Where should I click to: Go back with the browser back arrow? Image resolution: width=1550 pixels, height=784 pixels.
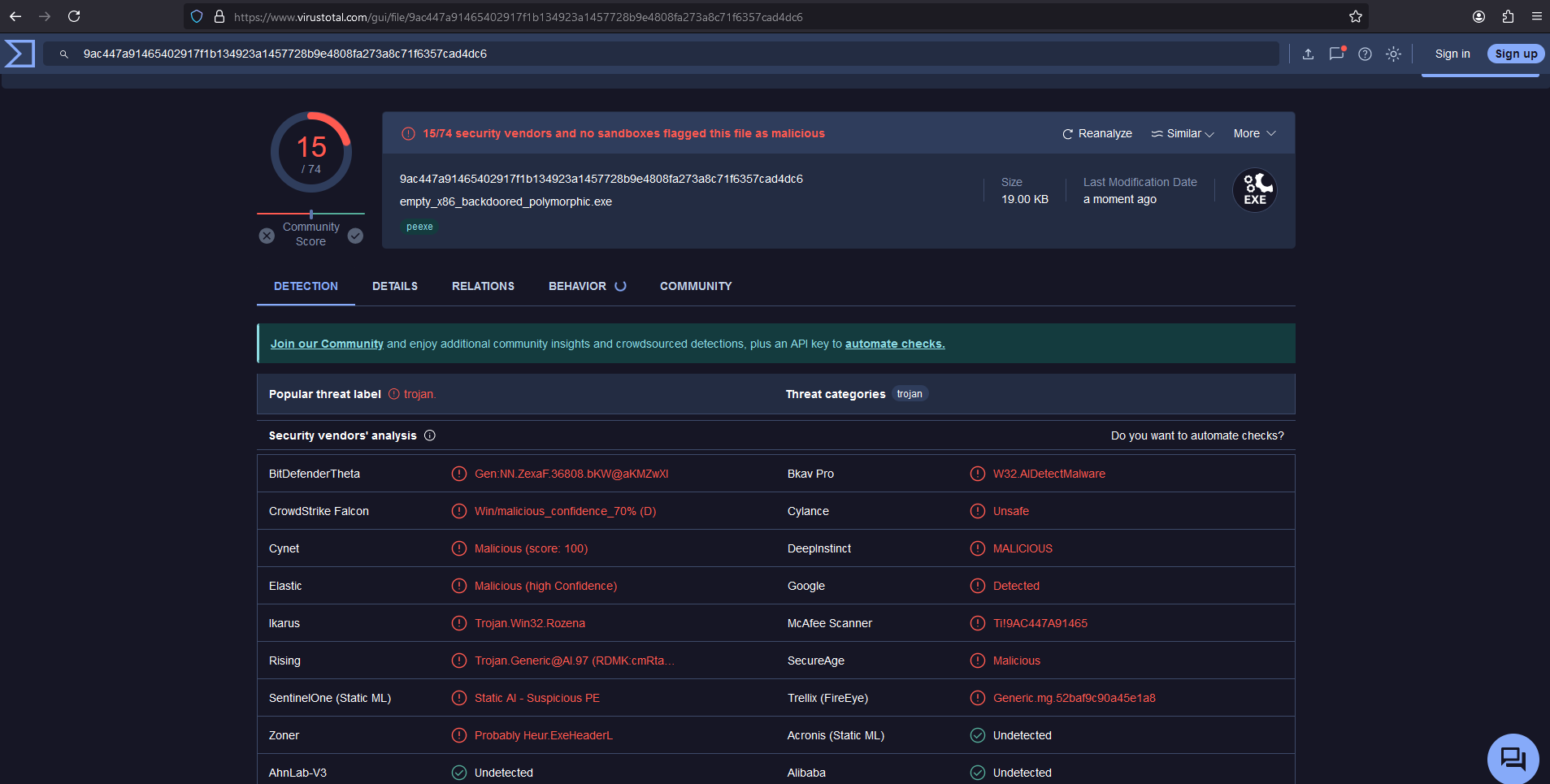(15, 16)
